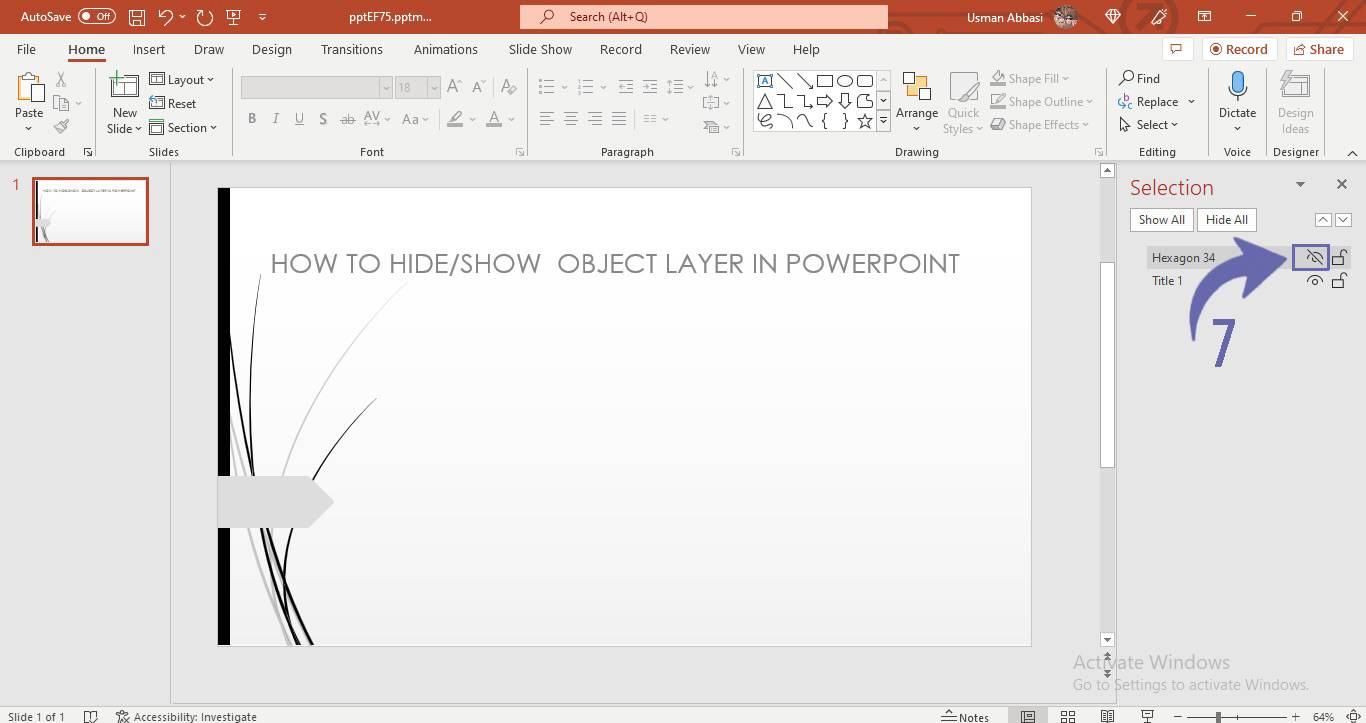Screen dimensions: 1366x723
Task: Click the Paste clipboard icon
Action: (x=29, y=88)
